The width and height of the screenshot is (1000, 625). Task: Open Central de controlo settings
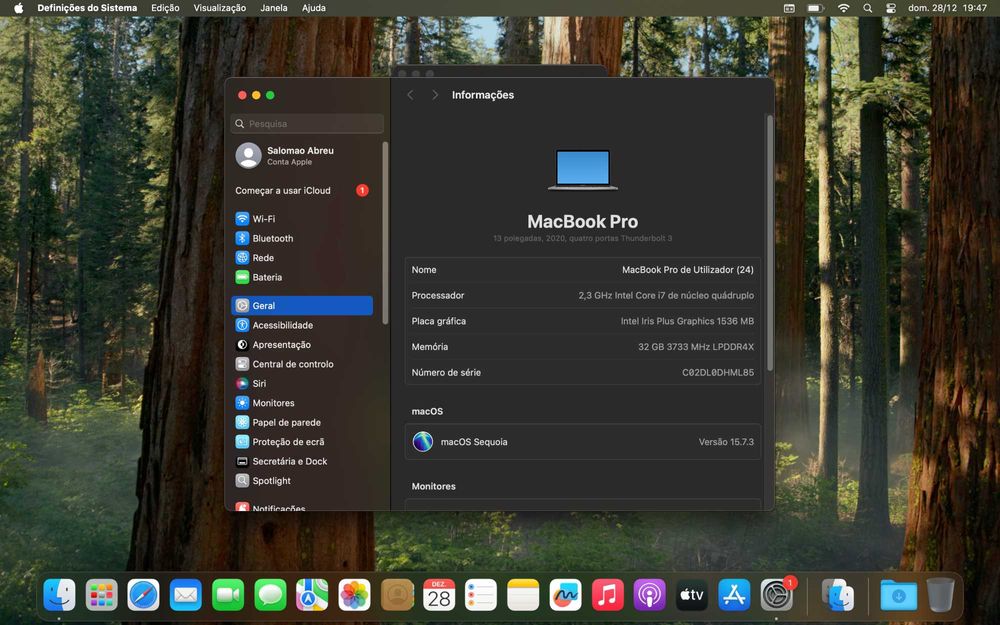(302, 364)
